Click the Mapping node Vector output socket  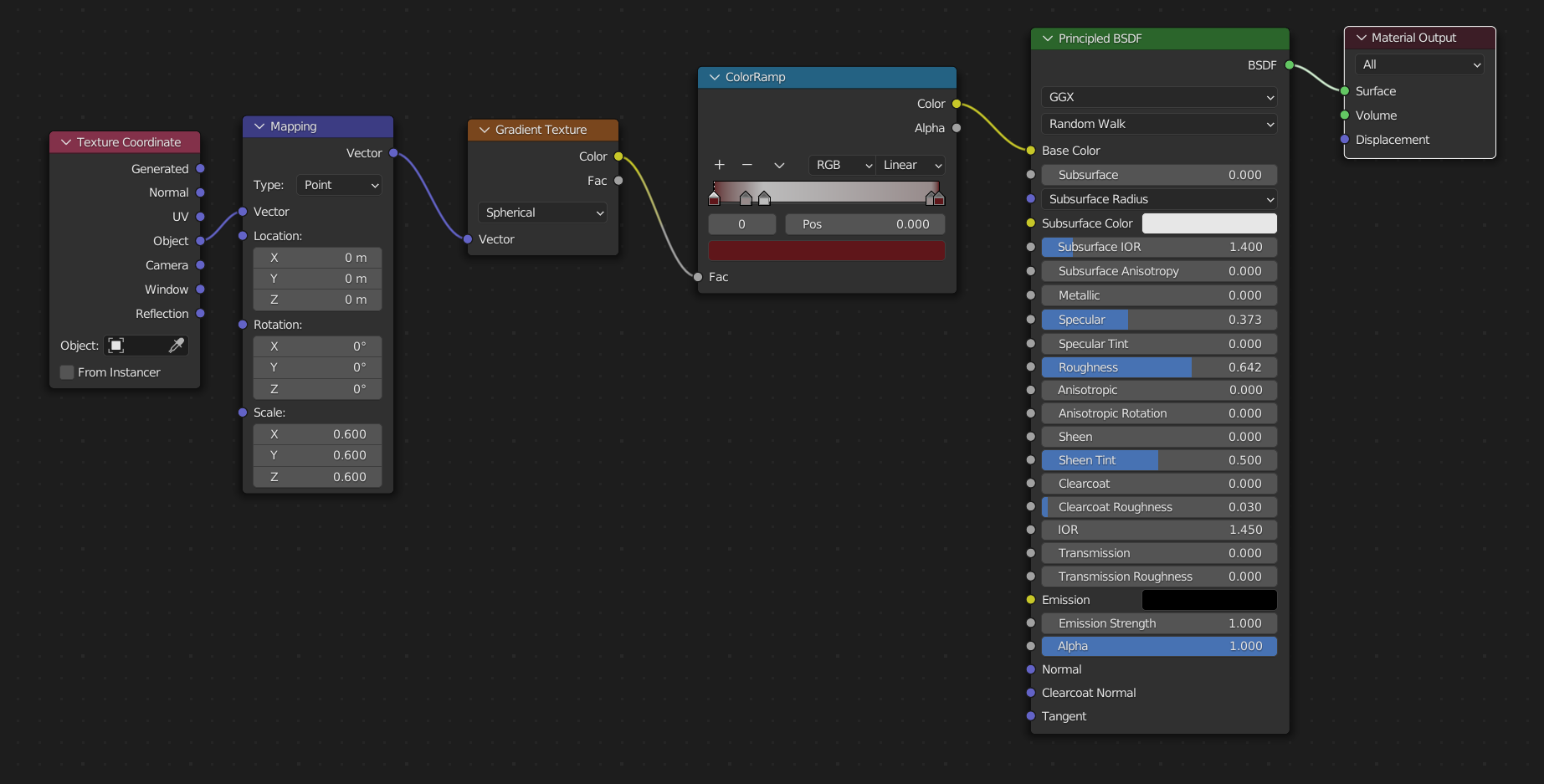393,153
